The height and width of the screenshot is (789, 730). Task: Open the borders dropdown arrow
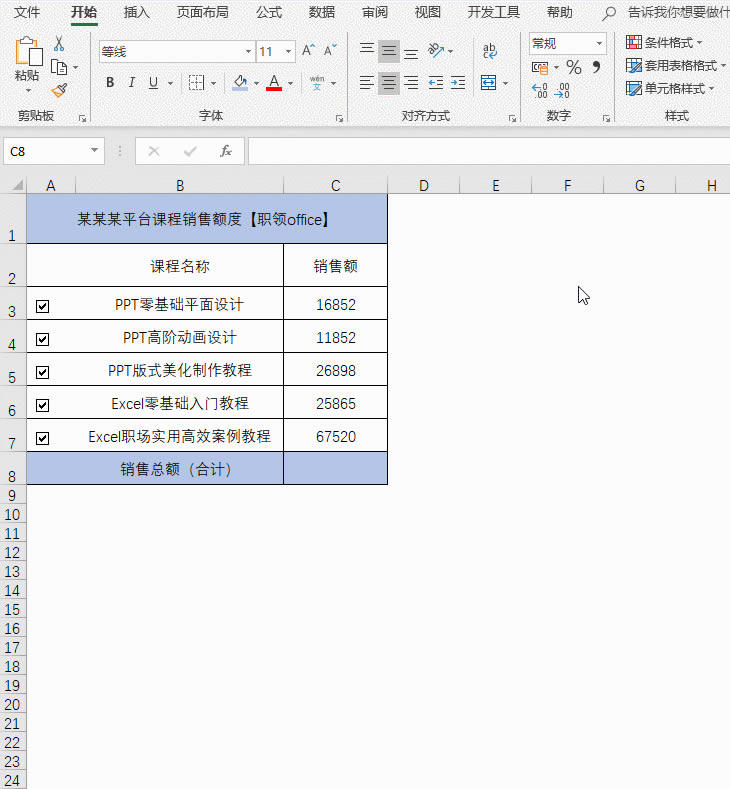click(213, 83)
